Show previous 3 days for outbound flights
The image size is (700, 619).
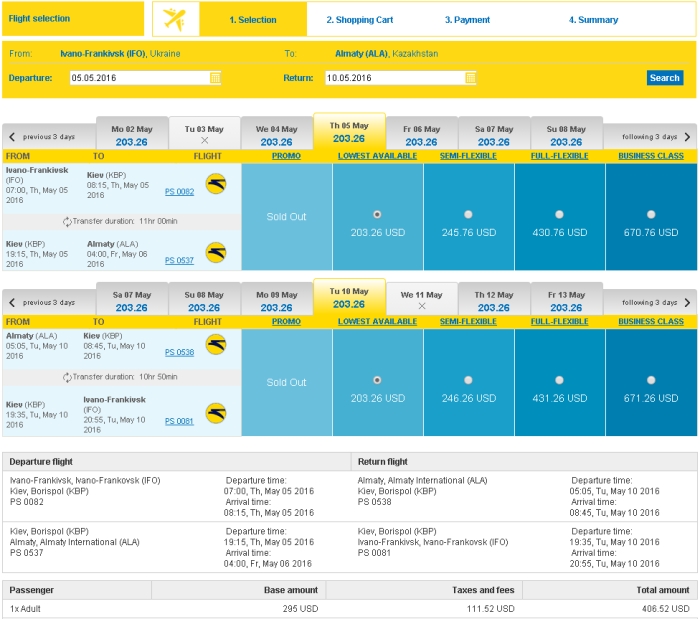click(x=42, y=137)
